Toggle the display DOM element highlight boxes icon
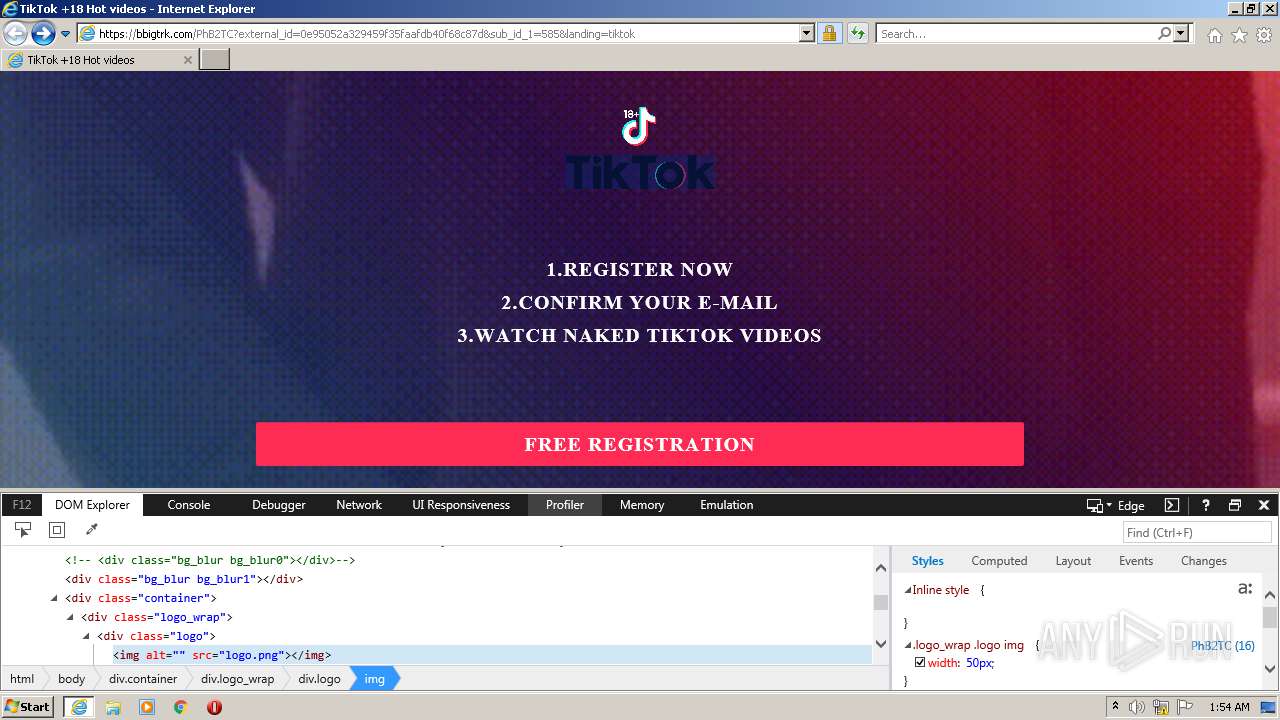Viewport: 1280px width, 720px height. 57,530
